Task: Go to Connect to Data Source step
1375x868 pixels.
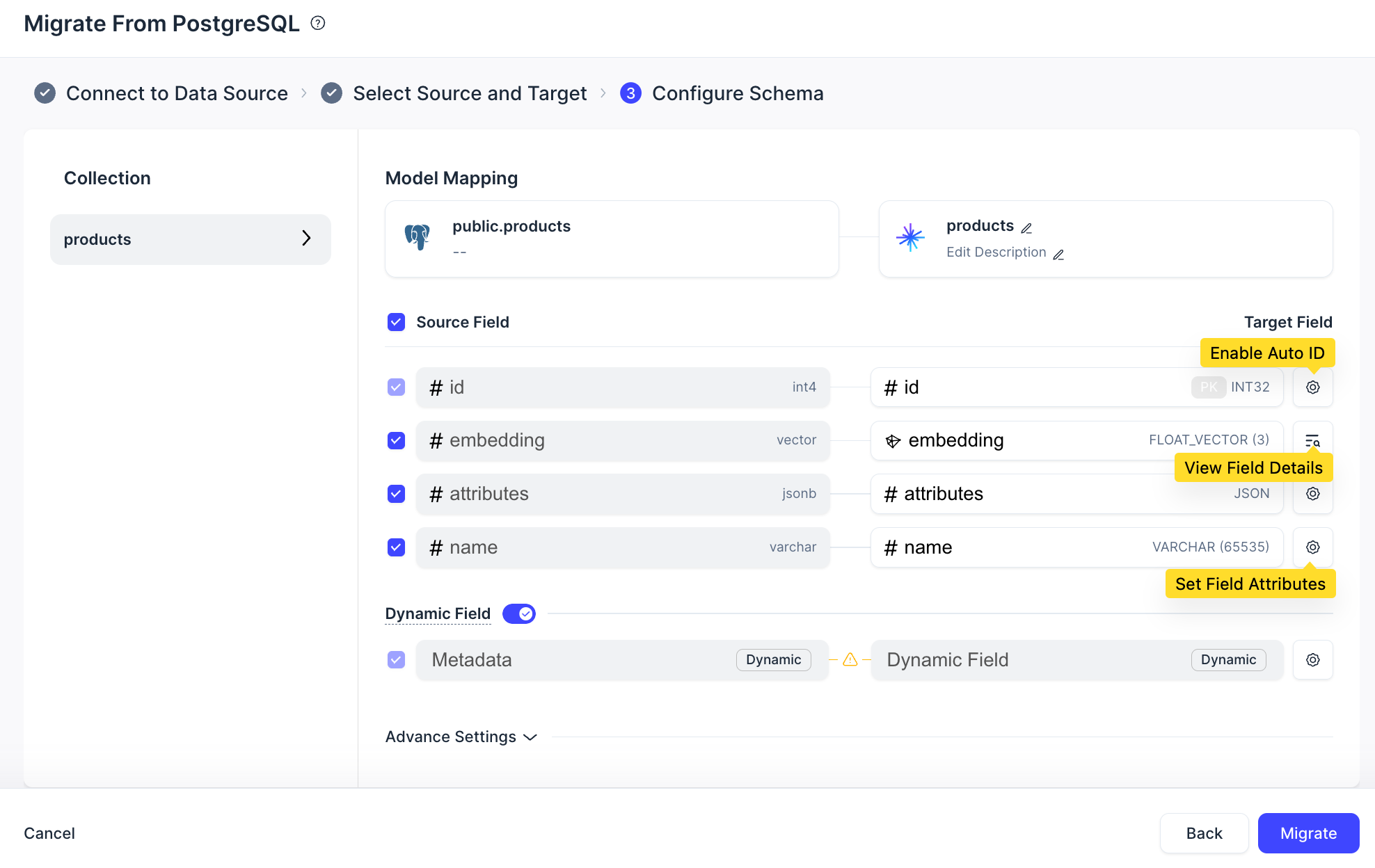Action: tap(177, 93)
